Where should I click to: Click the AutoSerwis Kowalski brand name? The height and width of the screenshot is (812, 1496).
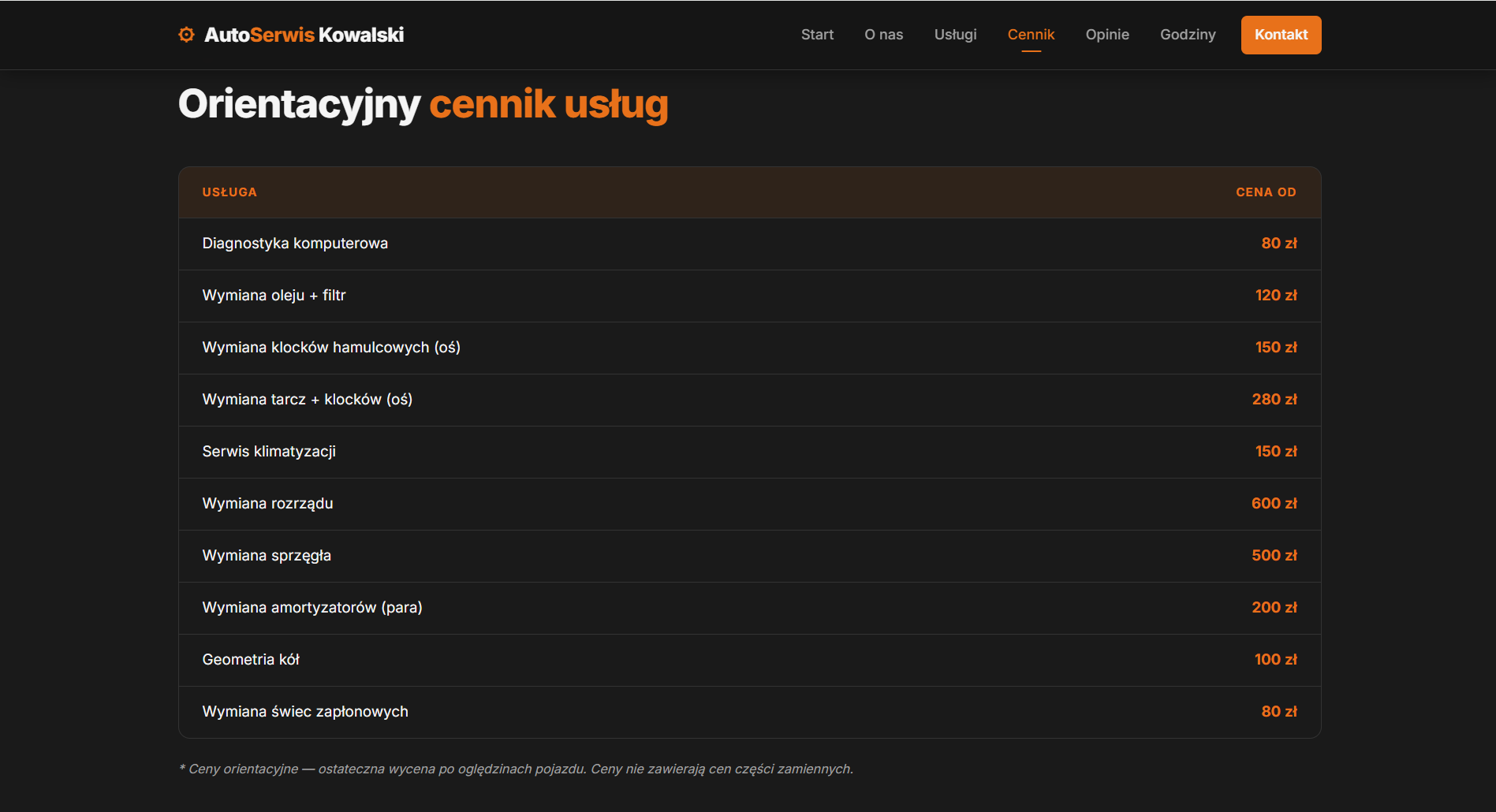[x=304, y=35]
